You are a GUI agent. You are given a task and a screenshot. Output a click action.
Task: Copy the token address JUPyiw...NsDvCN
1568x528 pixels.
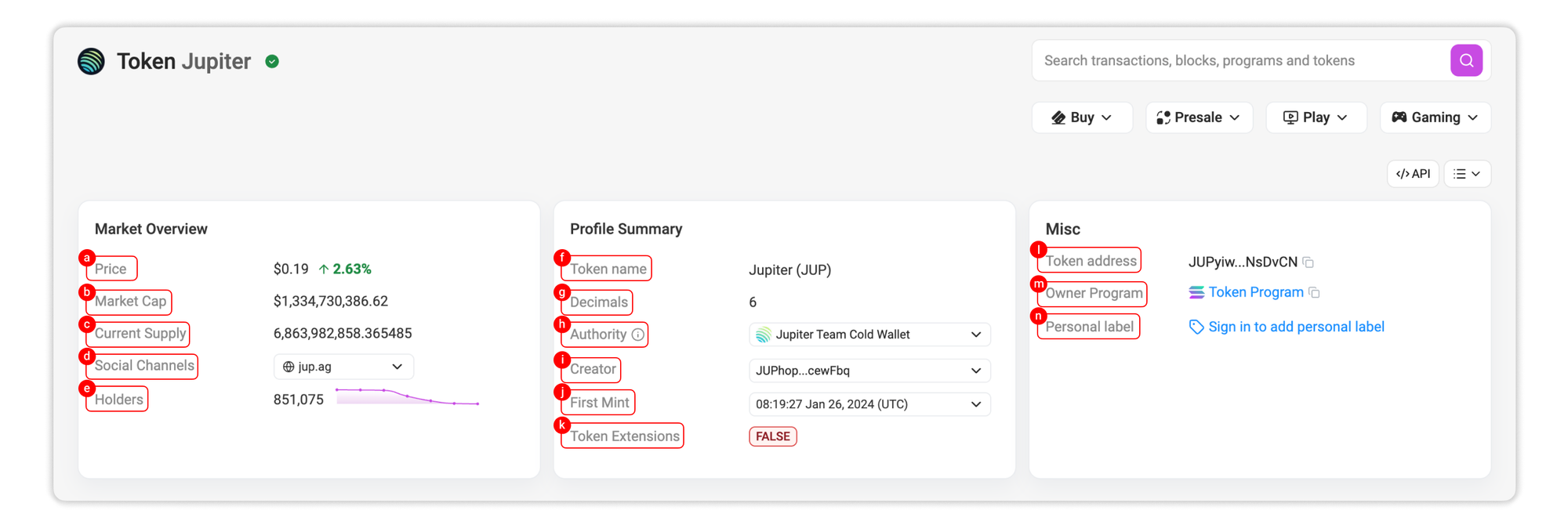point(1308,262)
